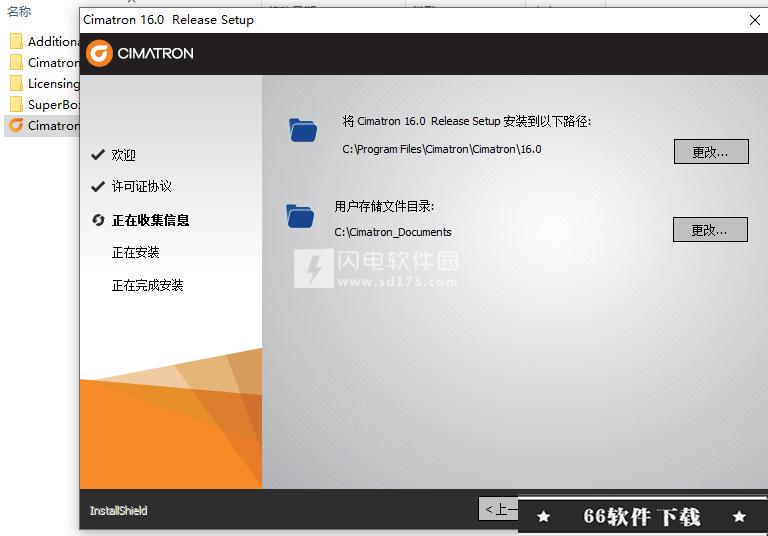Click the Cimatron folder icon in Explorer
This screenshot has height=536, width=768.
point(16,63)
